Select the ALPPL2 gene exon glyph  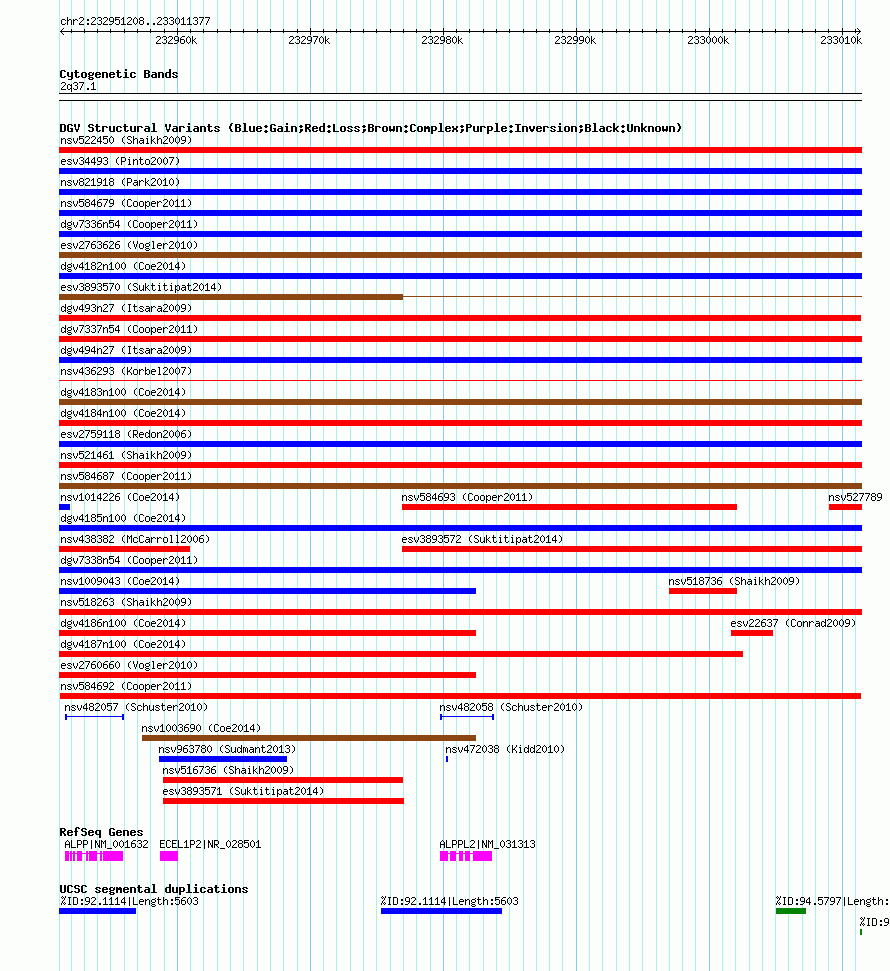[x=466, y=856]
